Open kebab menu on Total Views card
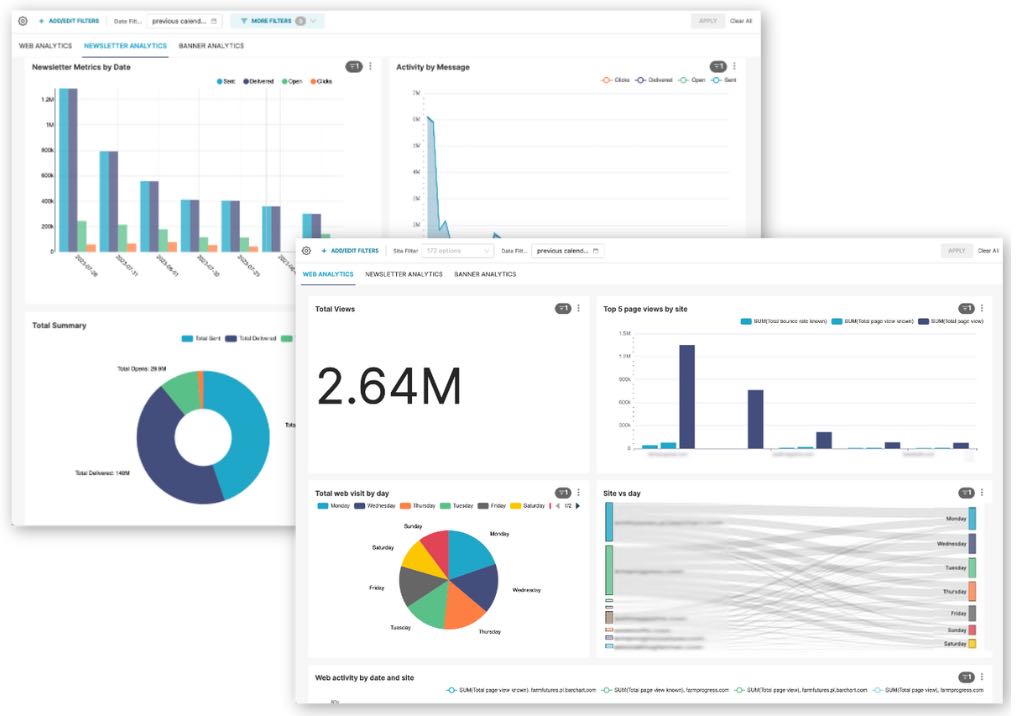This screenshot has height=716, width=1018. tap(579, 309)
